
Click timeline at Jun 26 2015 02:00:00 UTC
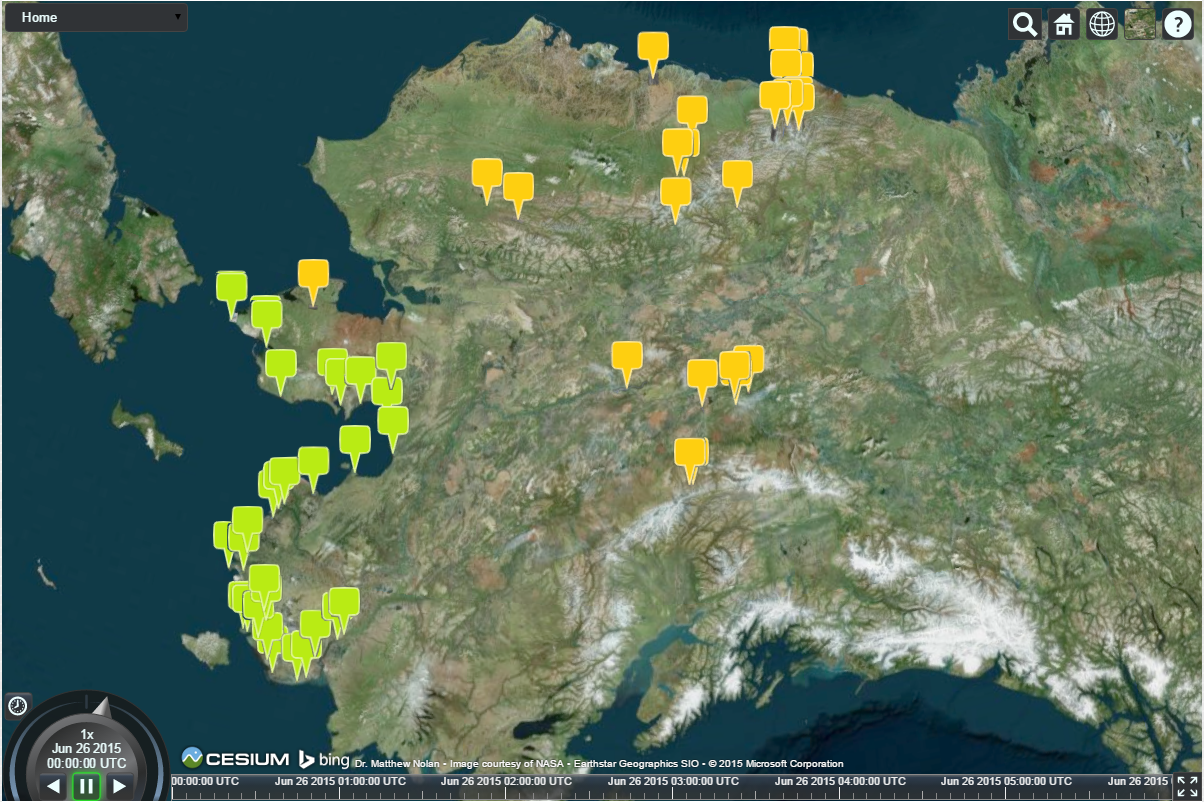[x=506, y=781]
